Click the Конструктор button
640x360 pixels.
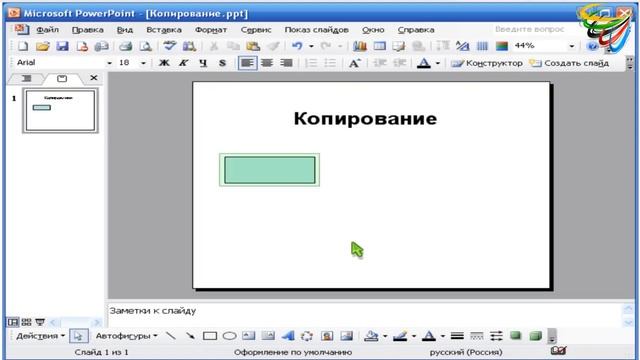tap(487, 63)
